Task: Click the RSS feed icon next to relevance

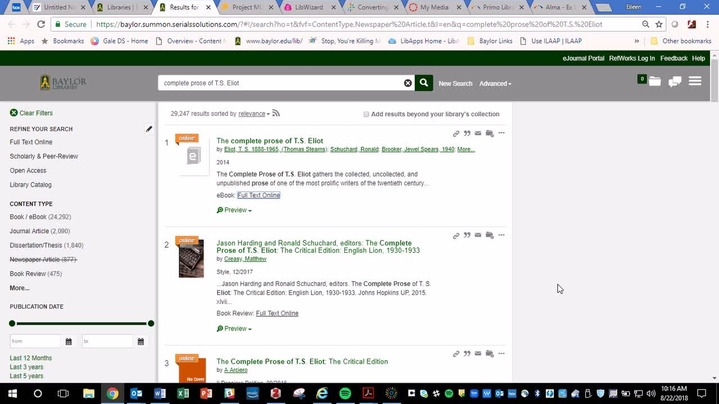Action: (x=276, y=113)
